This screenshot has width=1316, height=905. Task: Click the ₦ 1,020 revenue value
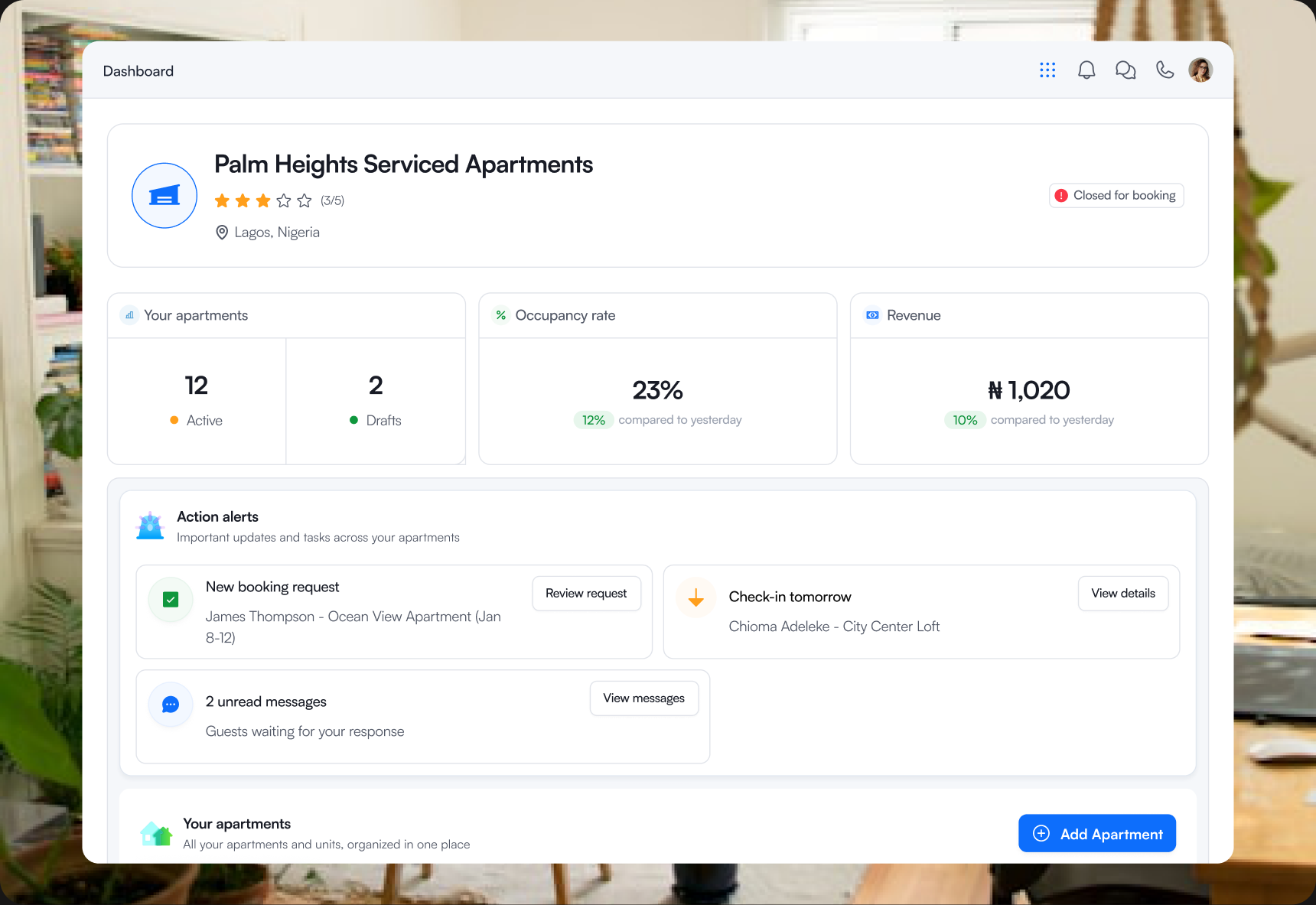click(x=1029, y=390)
